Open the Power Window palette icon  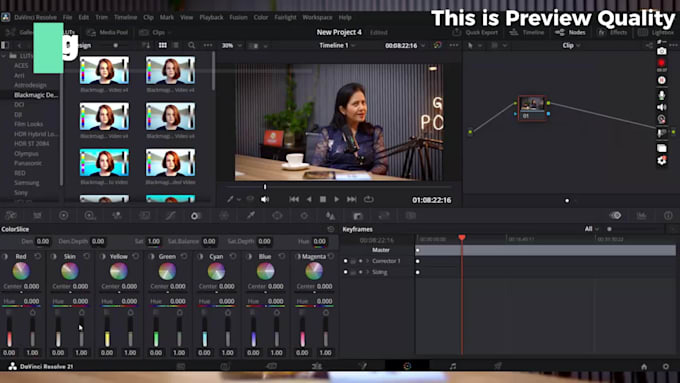tap(277, 216)
